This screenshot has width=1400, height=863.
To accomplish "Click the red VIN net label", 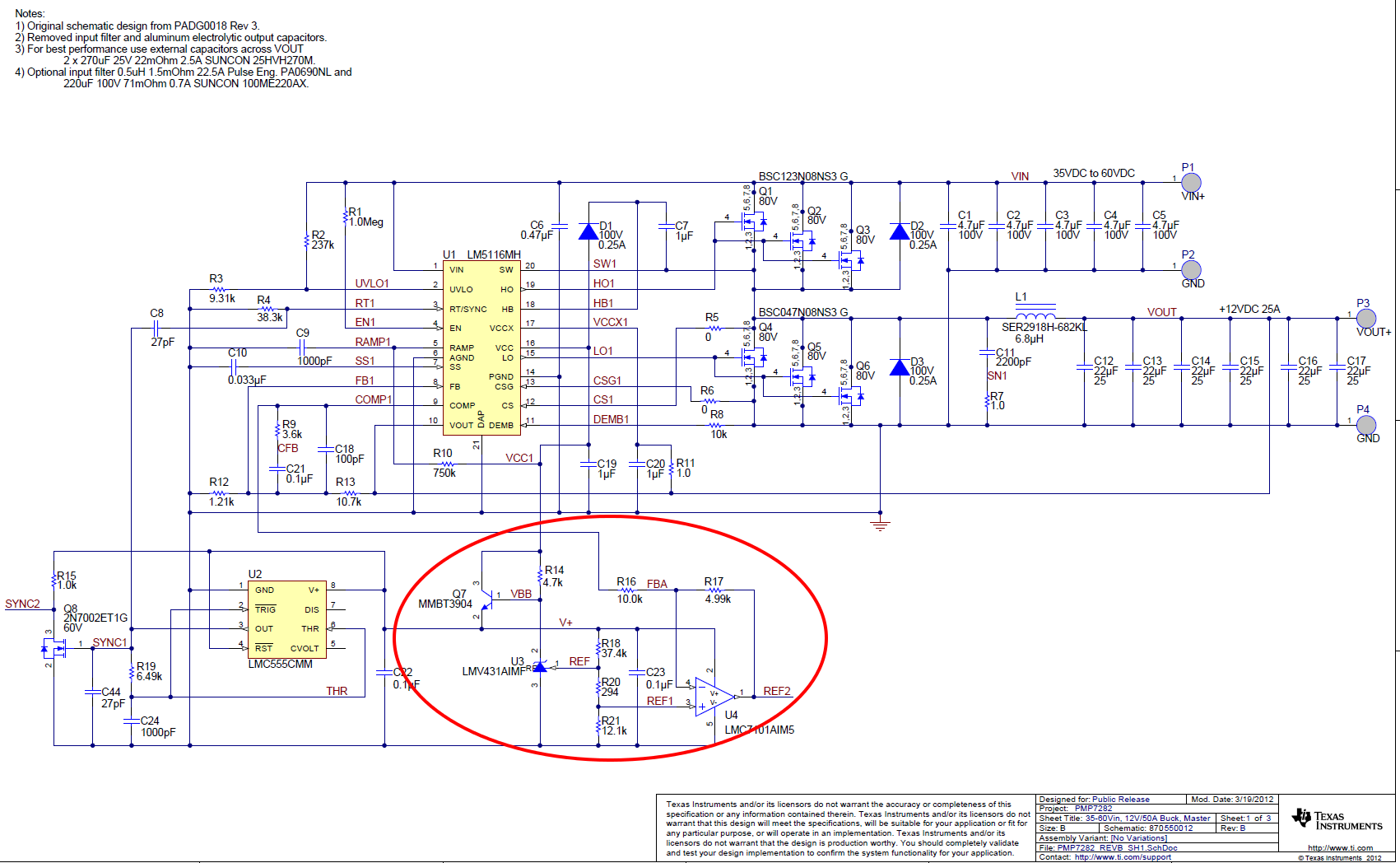I will click(1020, 176).
